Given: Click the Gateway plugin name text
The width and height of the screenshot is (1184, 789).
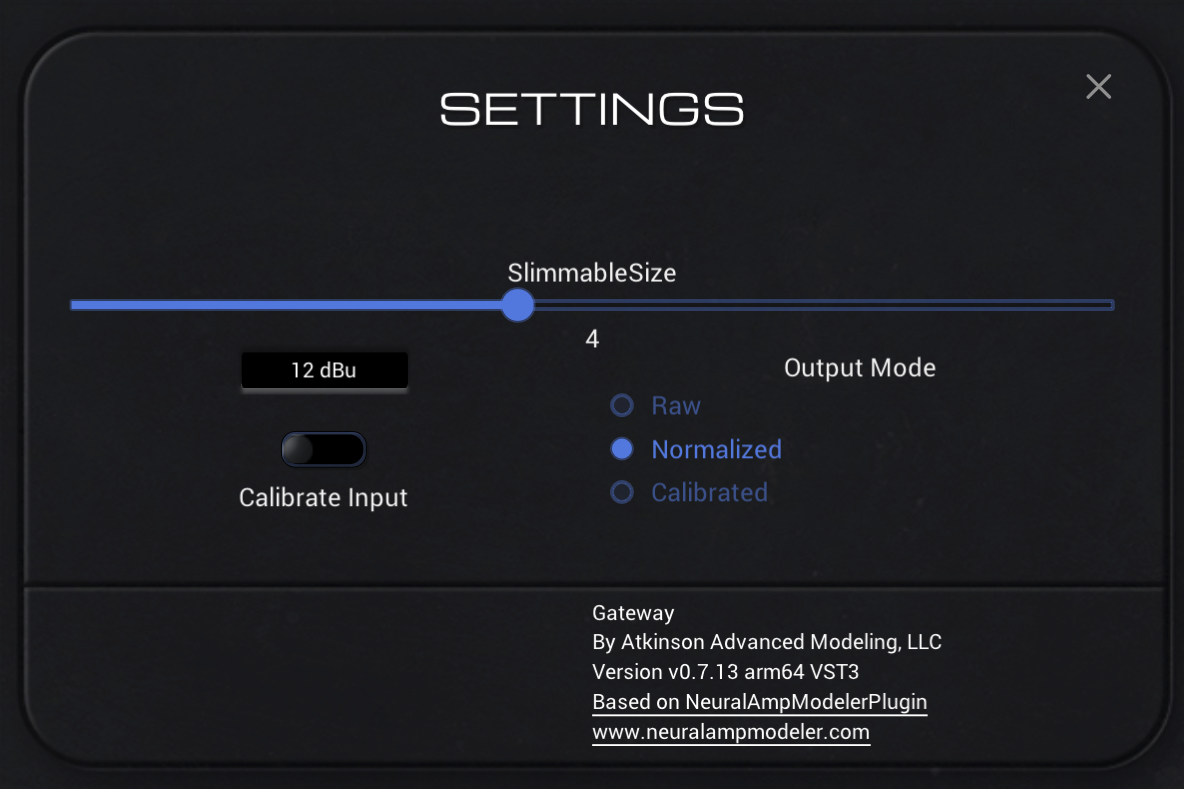Looking at the screenshot, I should pos(633,613).
